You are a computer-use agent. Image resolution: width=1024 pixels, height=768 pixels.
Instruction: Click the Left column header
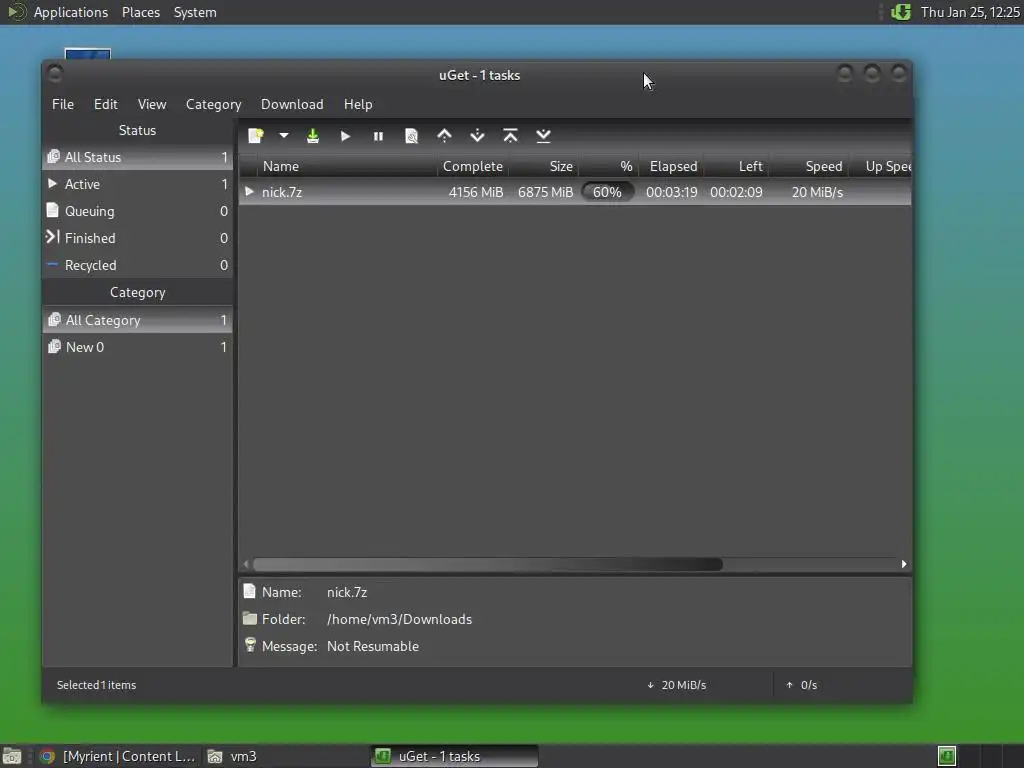coord(736,167)
